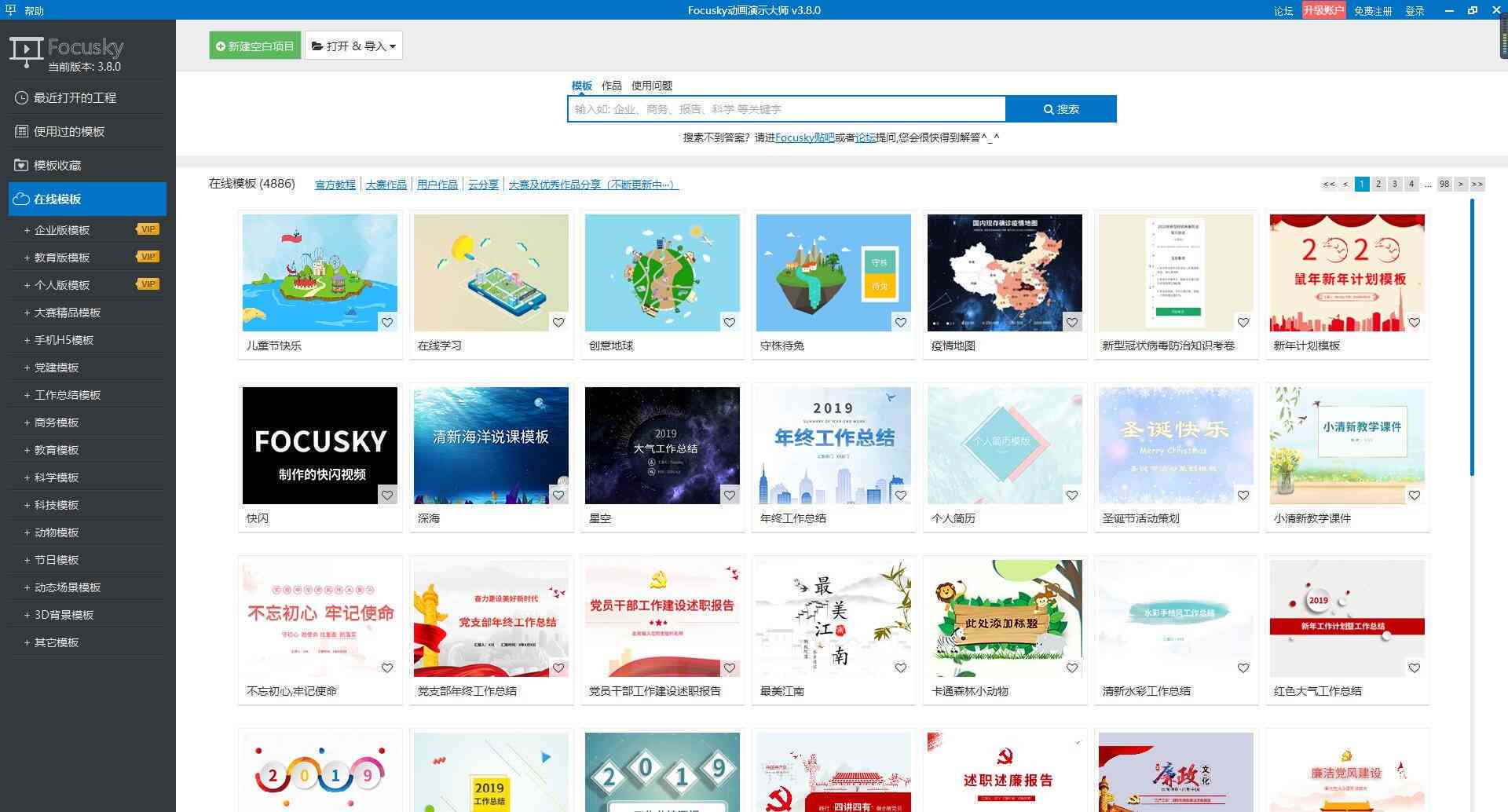Click the Focusky logo in sidebar
The height and width of the screenshot is (812, 1508).
67,53
